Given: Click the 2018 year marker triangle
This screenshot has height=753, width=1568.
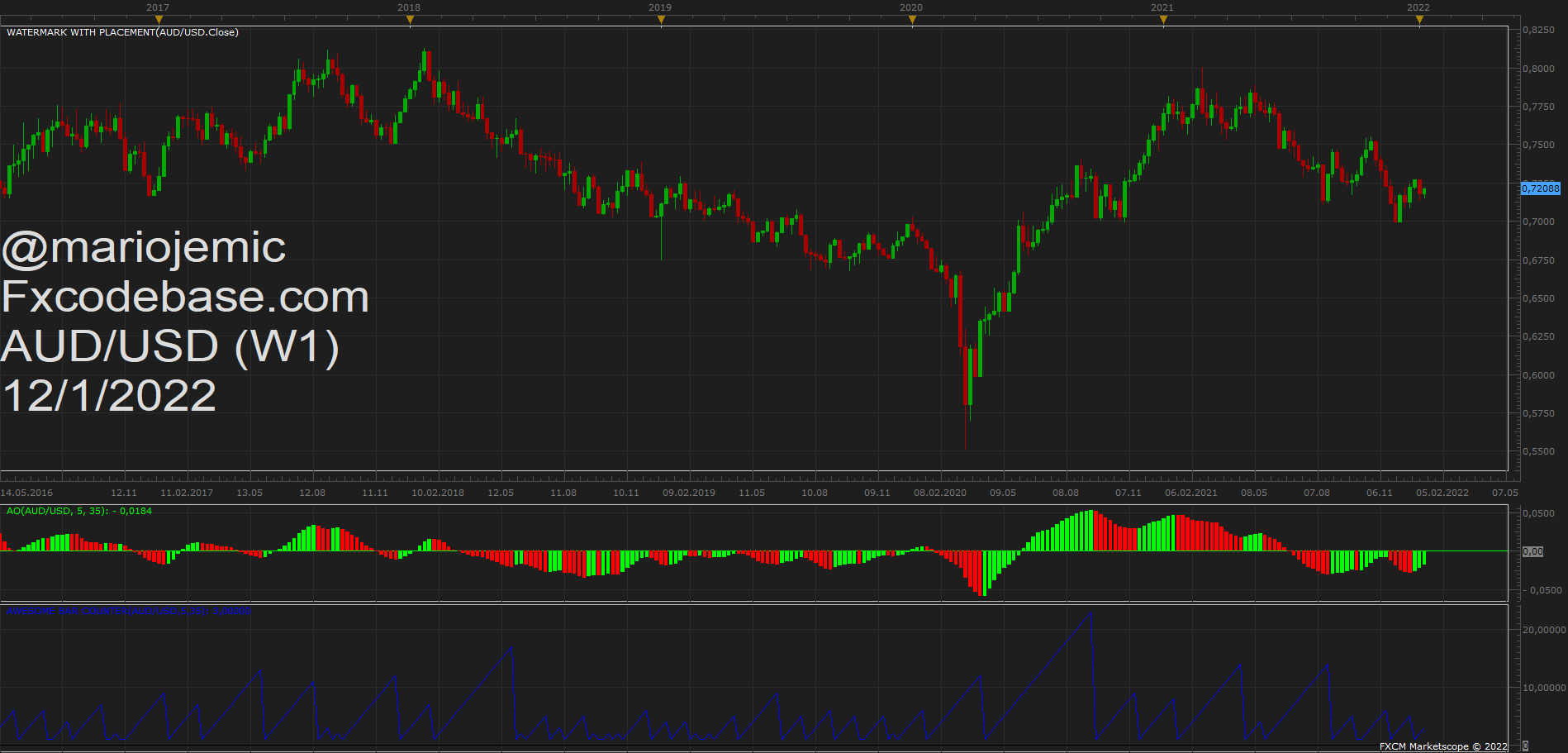Looking at the screenshot, I should point(410,21).
